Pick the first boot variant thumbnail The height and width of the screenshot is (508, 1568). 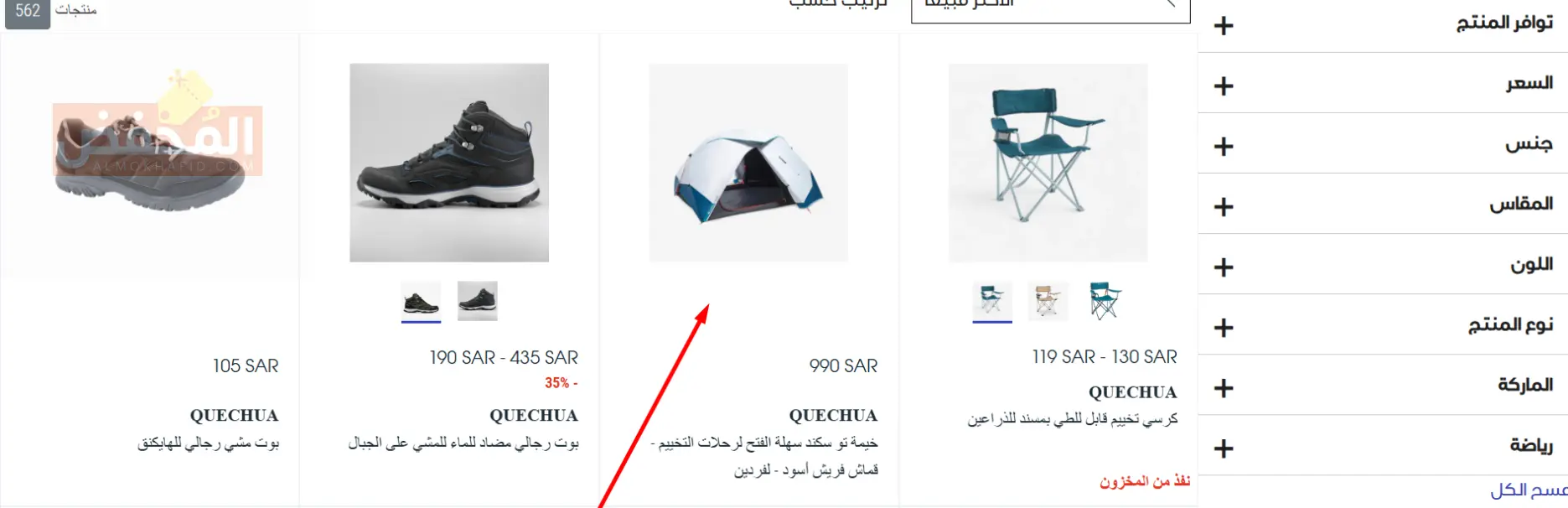click(421, 301)
